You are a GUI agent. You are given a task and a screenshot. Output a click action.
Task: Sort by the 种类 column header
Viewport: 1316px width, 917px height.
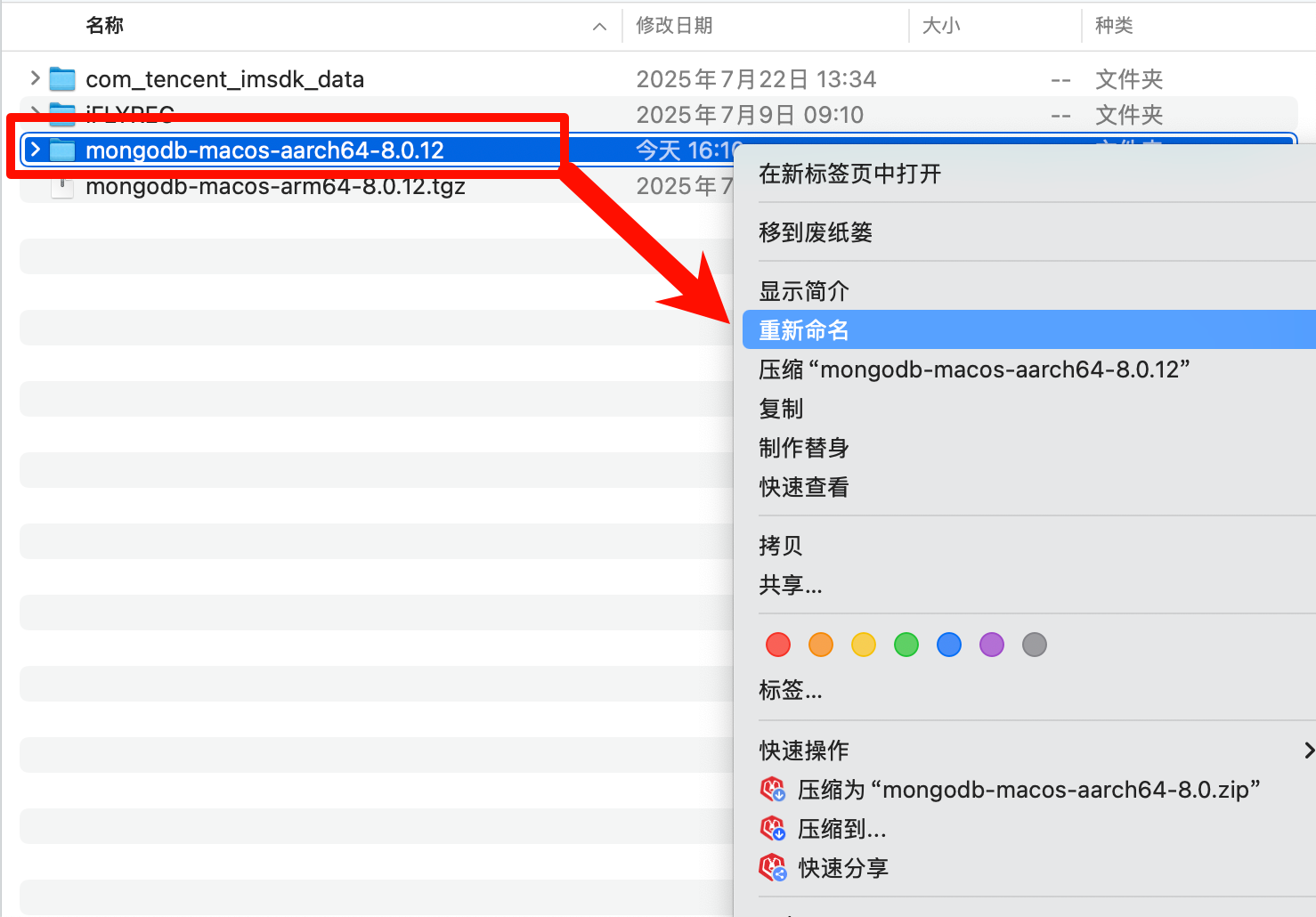(x=1114, y=26)
